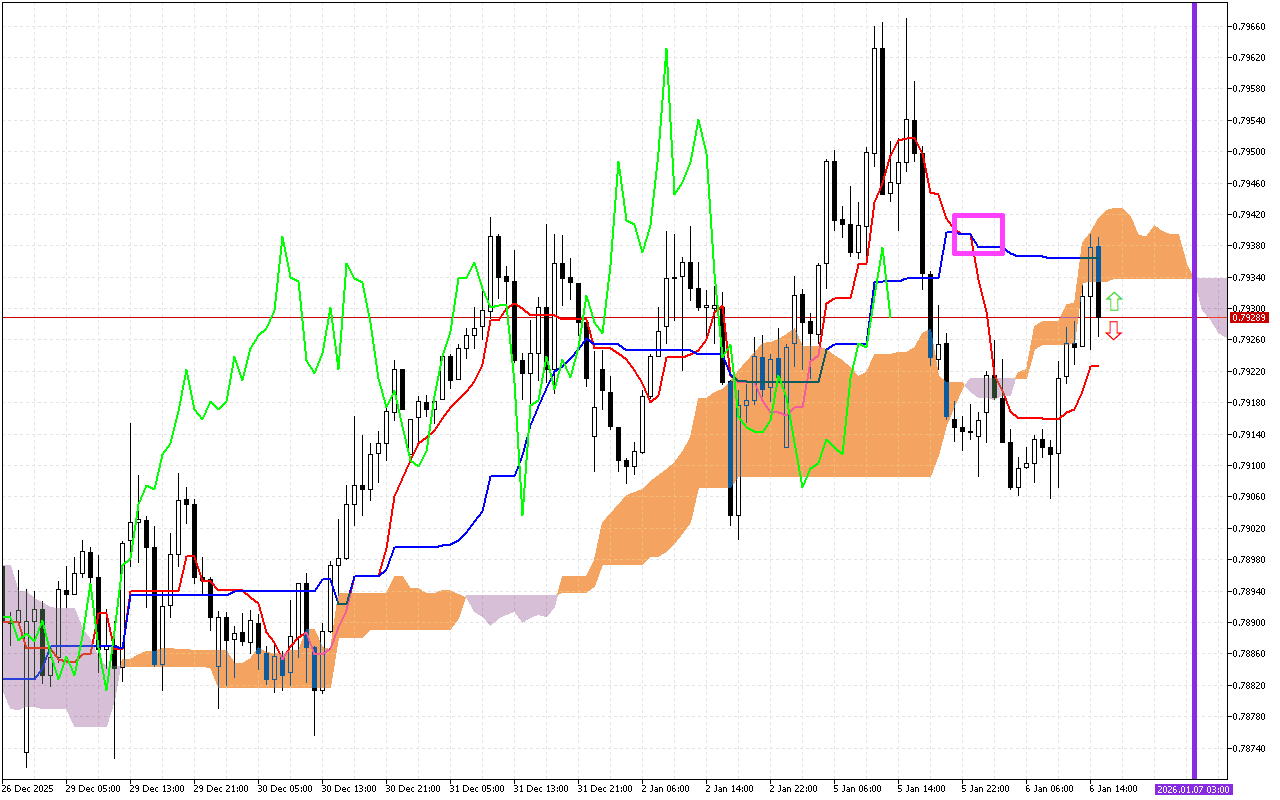Select the purple vertical line

pos(1194,400)
